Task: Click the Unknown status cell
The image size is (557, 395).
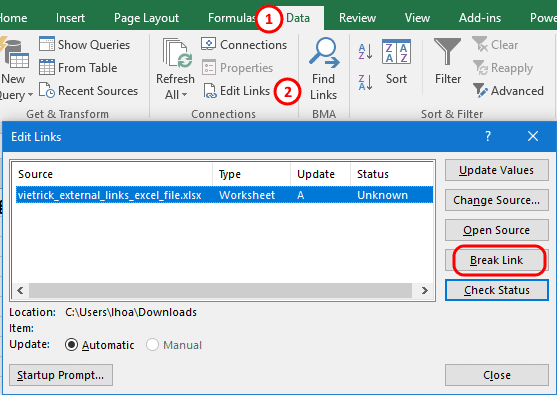Action: click(x=382, y=195)
